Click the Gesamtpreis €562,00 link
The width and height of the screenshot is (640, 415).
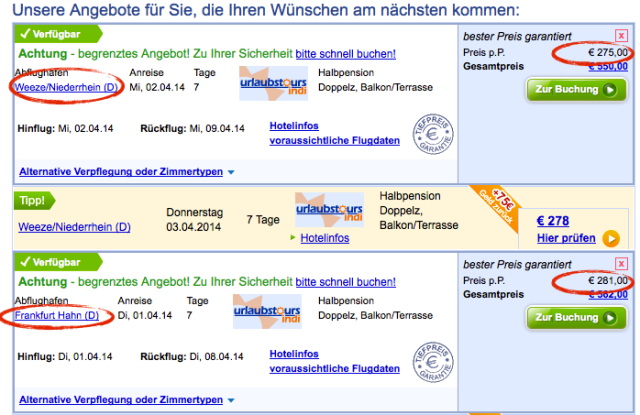click(608, 294)
